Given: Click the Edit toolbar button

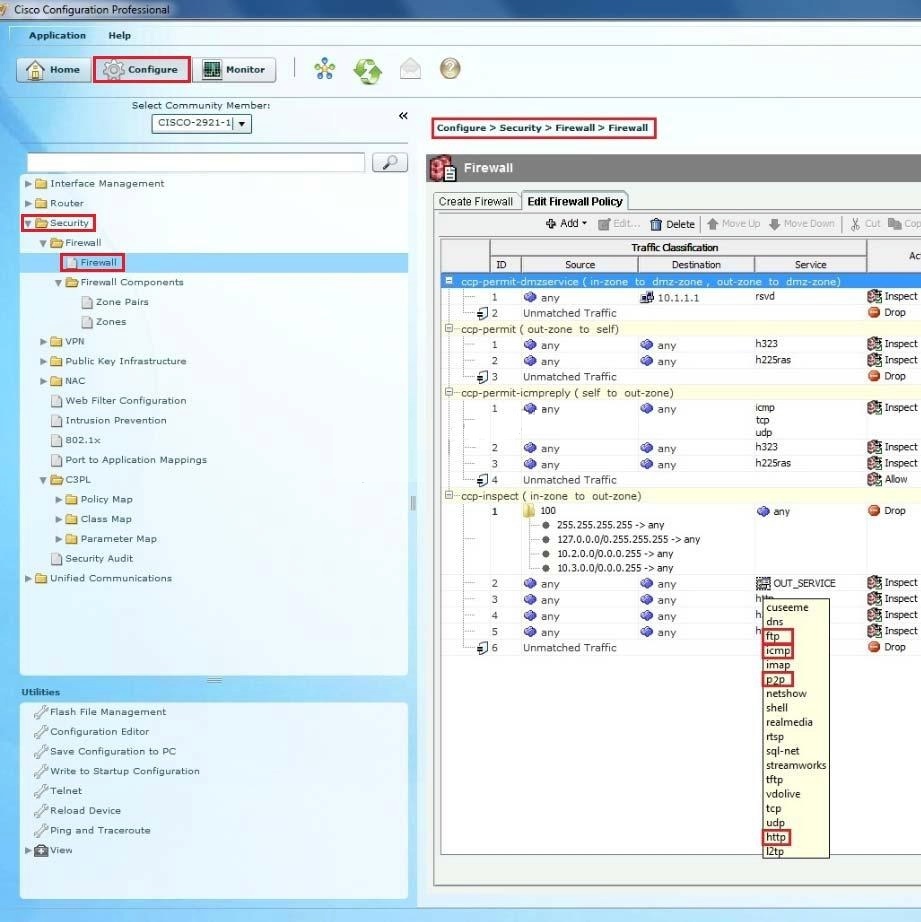Looking at the screenshot, I should point(618,224).
